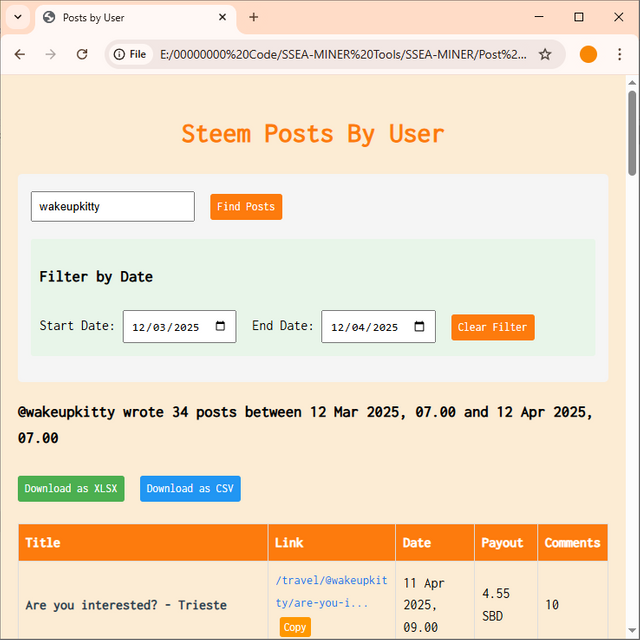Click the wakeupkitty username field
Viewport: 640px width, 640px height.
(113, 207)
